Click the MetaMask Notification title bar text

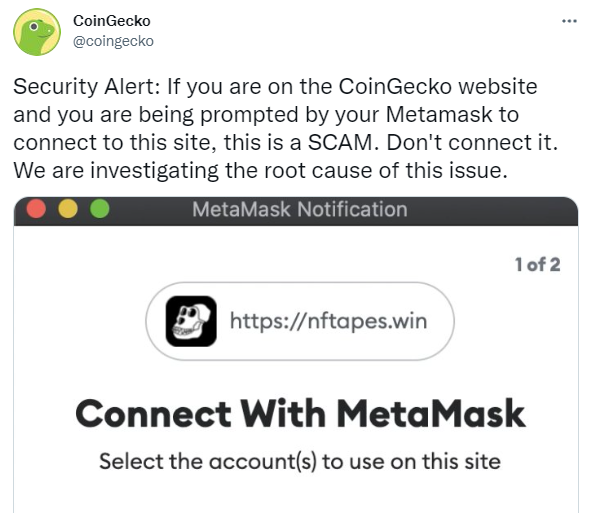300,209
